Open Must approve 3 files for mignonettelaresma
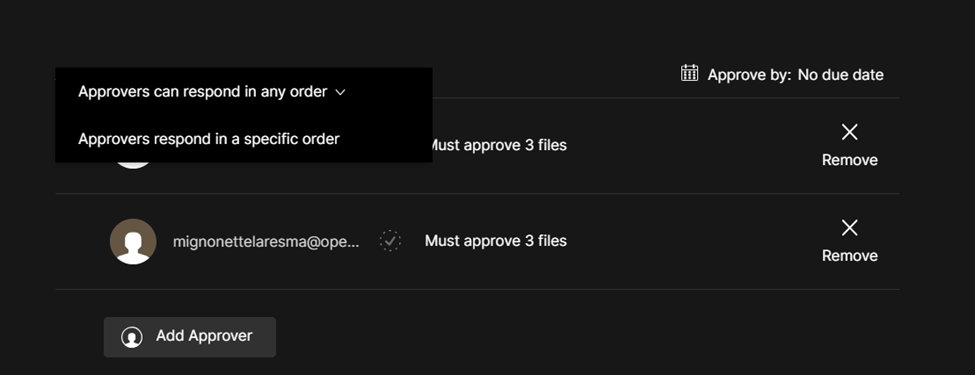Viewport: 975px width, 375px height. pos(496,241)
